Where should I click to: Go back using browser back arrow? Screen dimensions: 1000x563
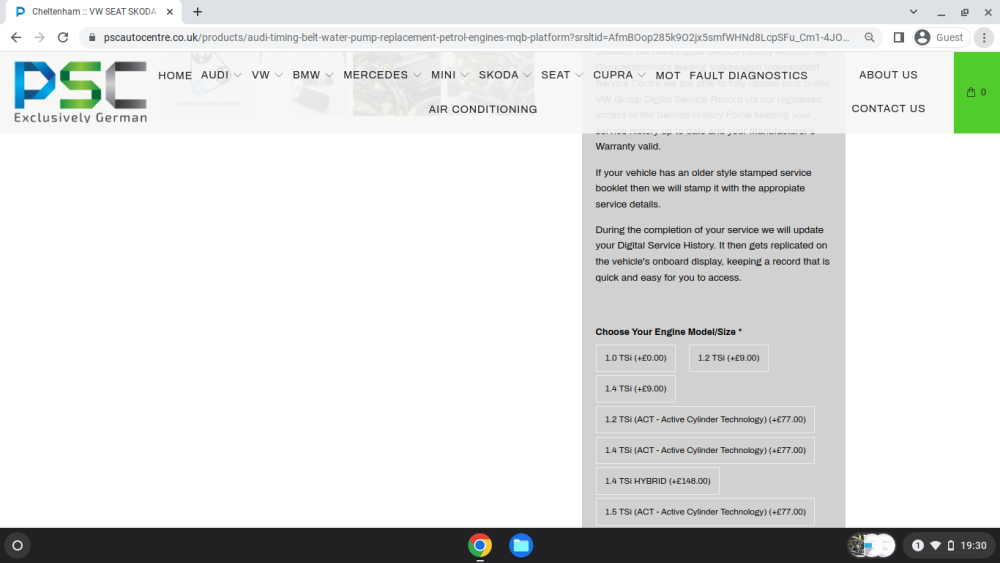(x=16, y=38)
